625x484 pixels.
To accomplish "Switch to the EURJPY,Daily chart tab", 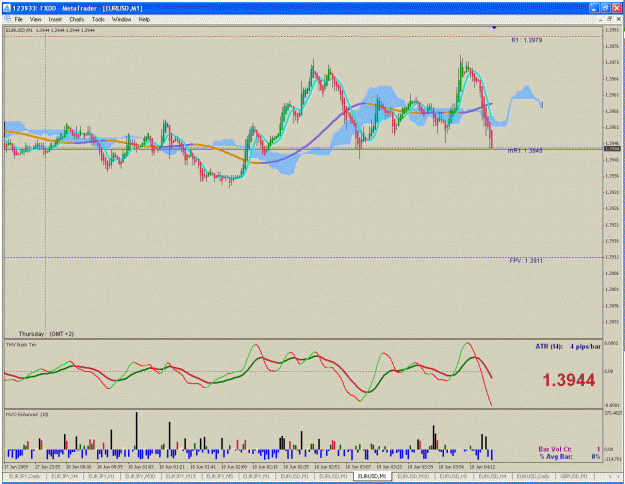I will [x=24, y=476].
